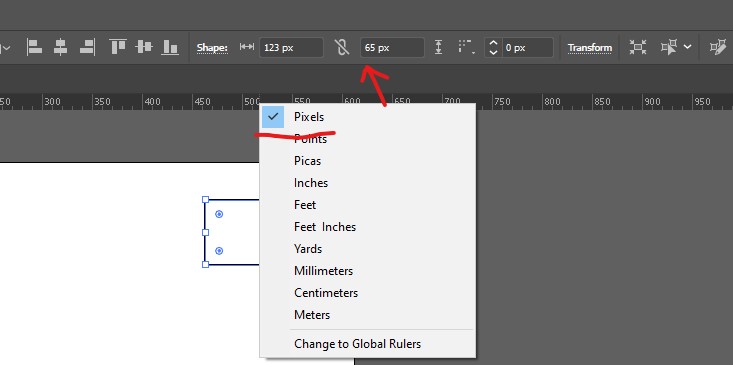Screen dimensions: 733x365
Task: Click the rectangle's upper corner radius widget
Action: (219, 214)
